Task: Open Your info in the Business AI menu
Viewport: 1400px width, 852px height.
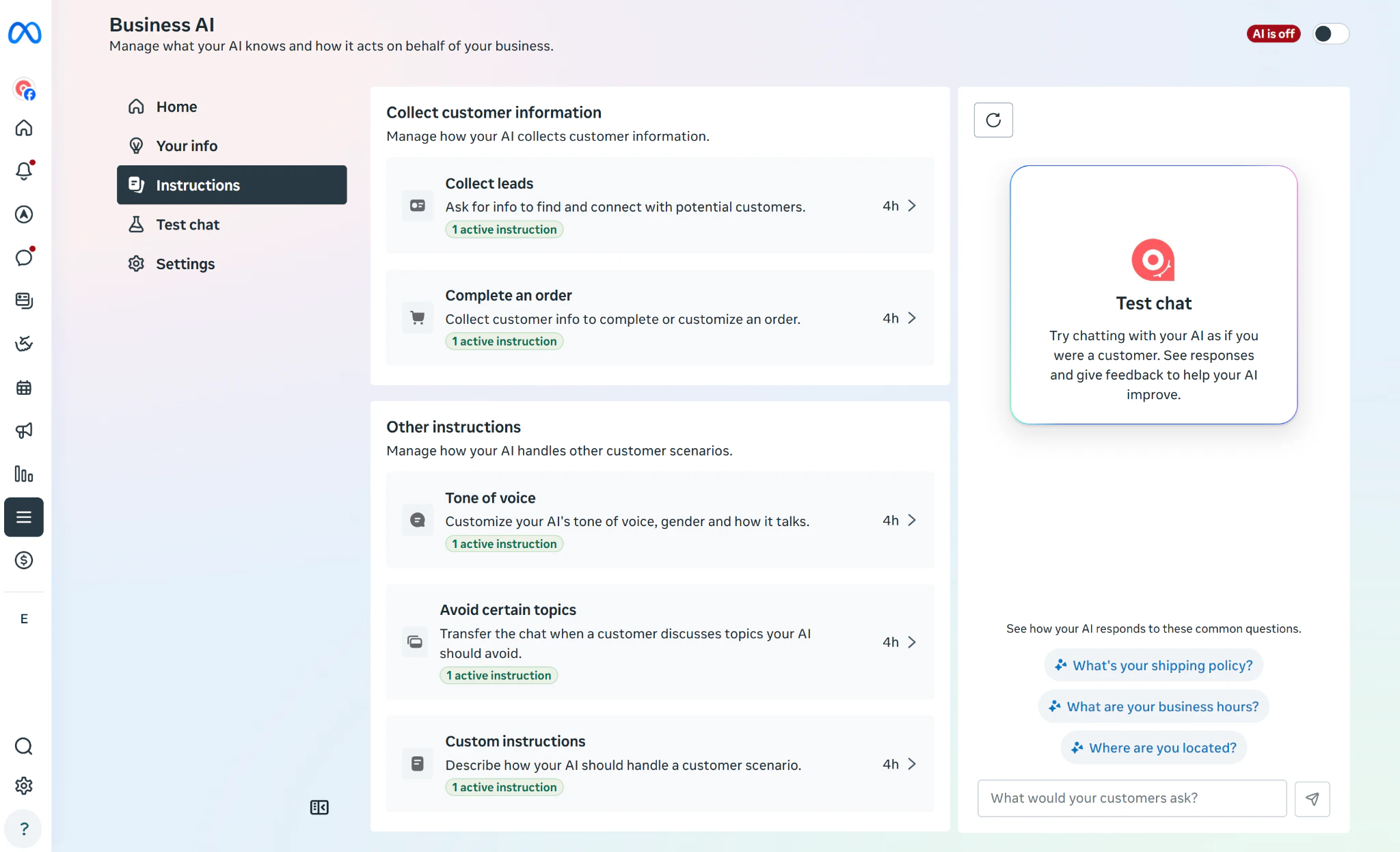Action: point(232,146)
